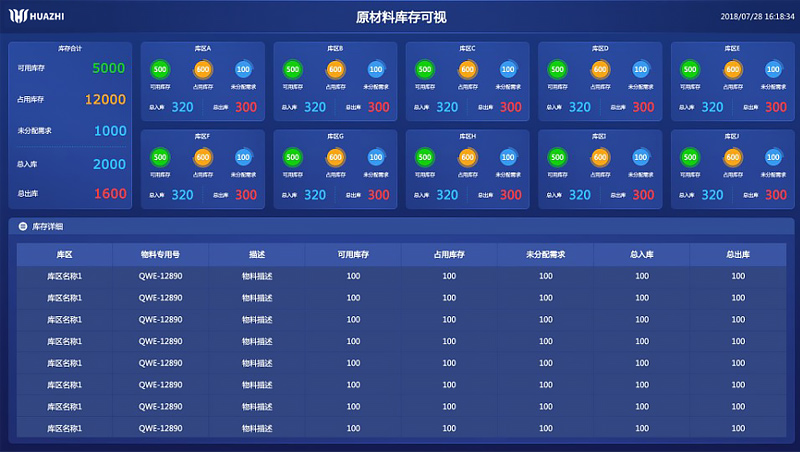Click blue 100 badge in 库区C
The width and height of the screenshot is (800, 452).
[x=509, y=69]
